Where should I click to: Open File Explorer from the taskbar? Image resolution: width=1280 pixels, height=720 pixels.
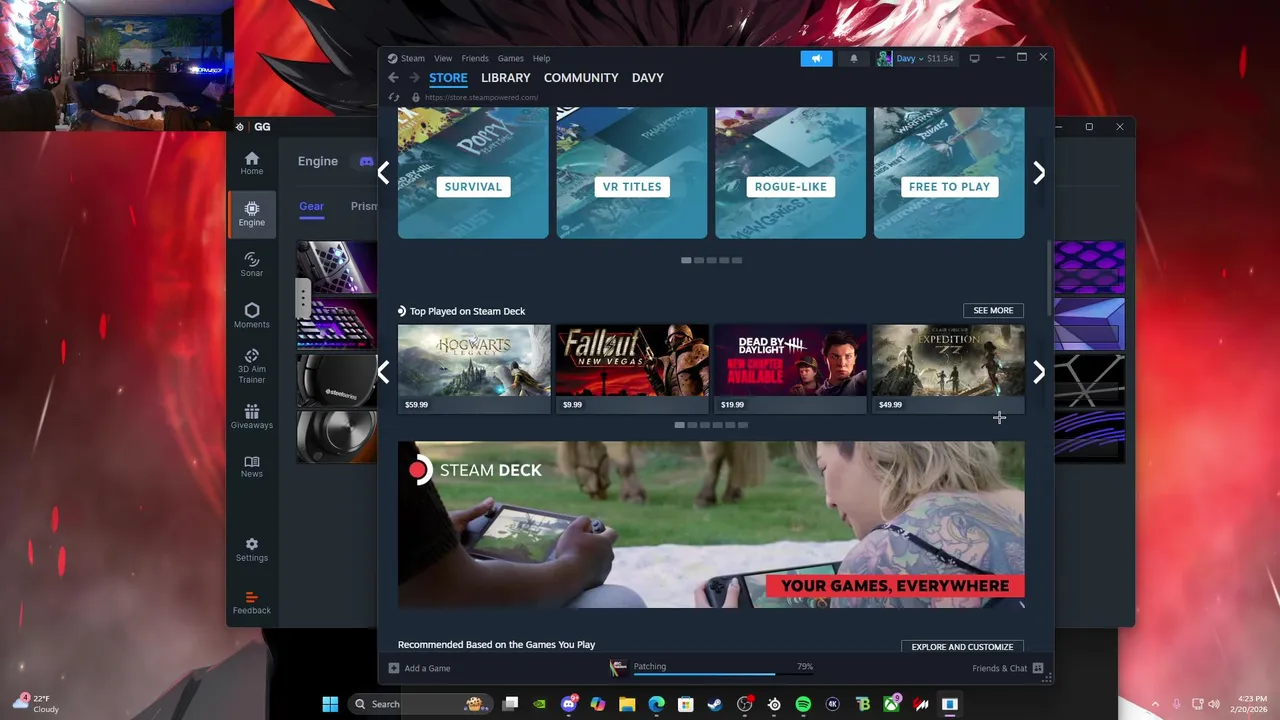[627, 704]
